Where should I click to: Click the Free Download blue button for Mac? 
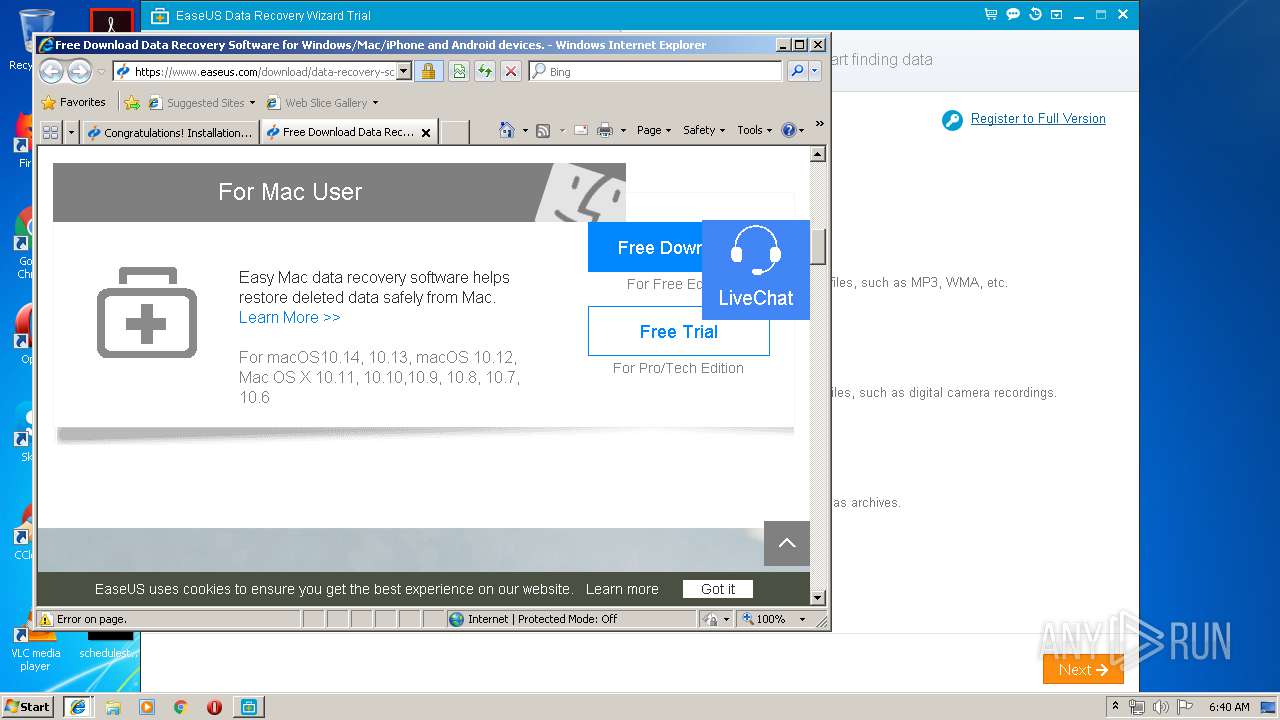coord(645,248)
